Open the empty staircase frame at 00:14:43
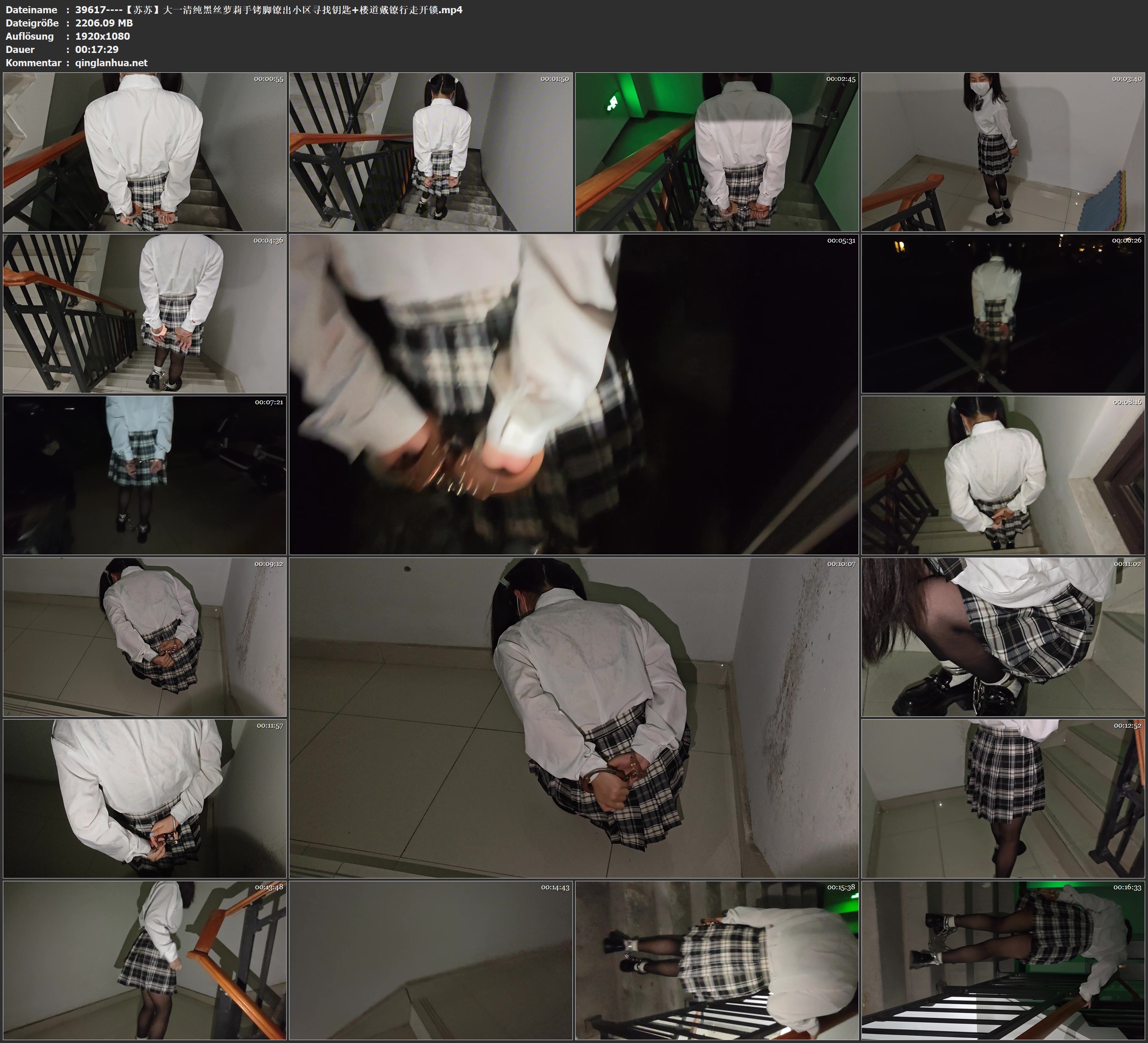The height and width of the screenshot is (1043, 1148). pos(430,960)
